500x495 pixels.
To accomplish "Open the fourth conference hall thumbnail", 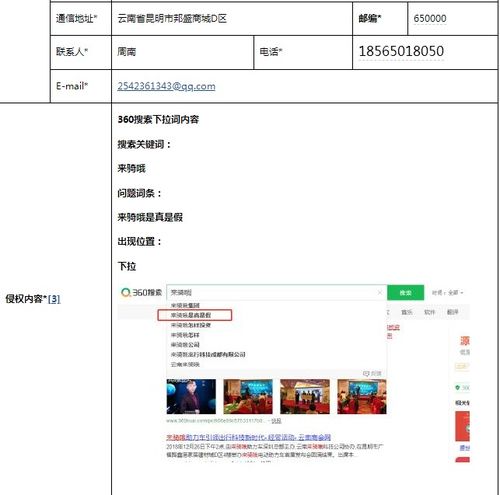I will [362, 397].
